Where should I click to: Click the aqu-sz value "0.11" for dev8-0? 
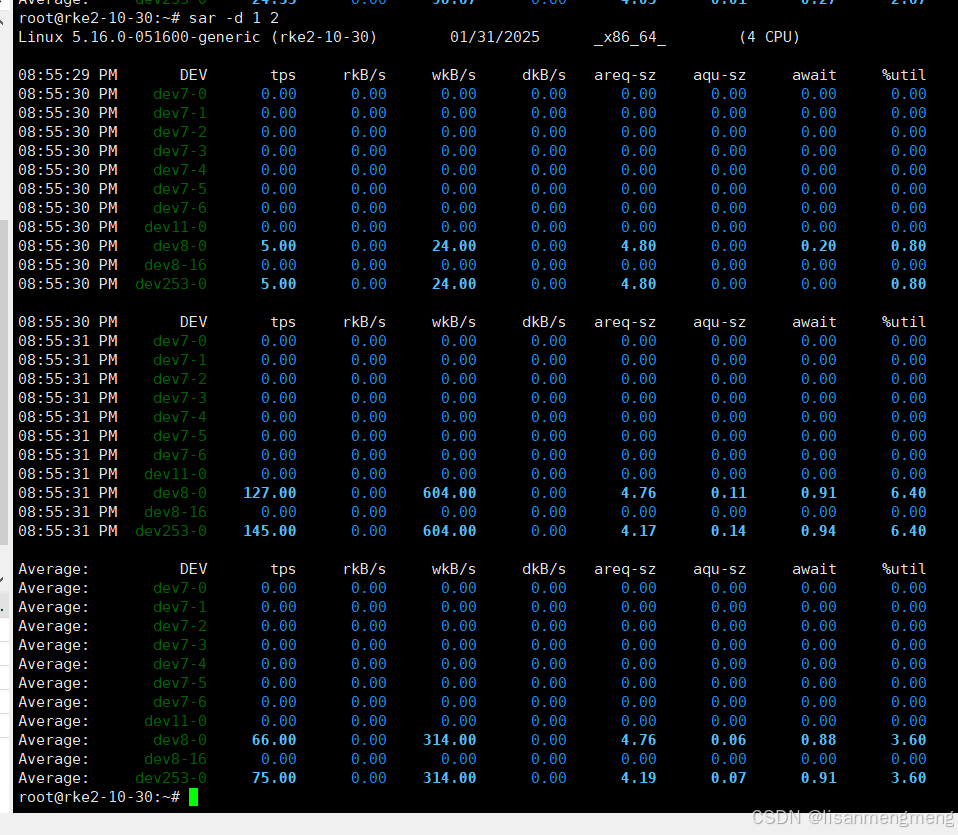coord(729,492)
